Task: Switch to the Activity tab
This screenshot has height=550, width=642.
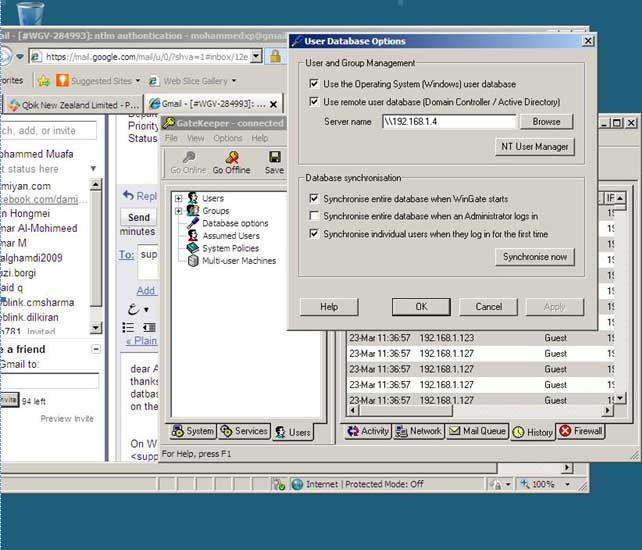Action: click(368, 431)
